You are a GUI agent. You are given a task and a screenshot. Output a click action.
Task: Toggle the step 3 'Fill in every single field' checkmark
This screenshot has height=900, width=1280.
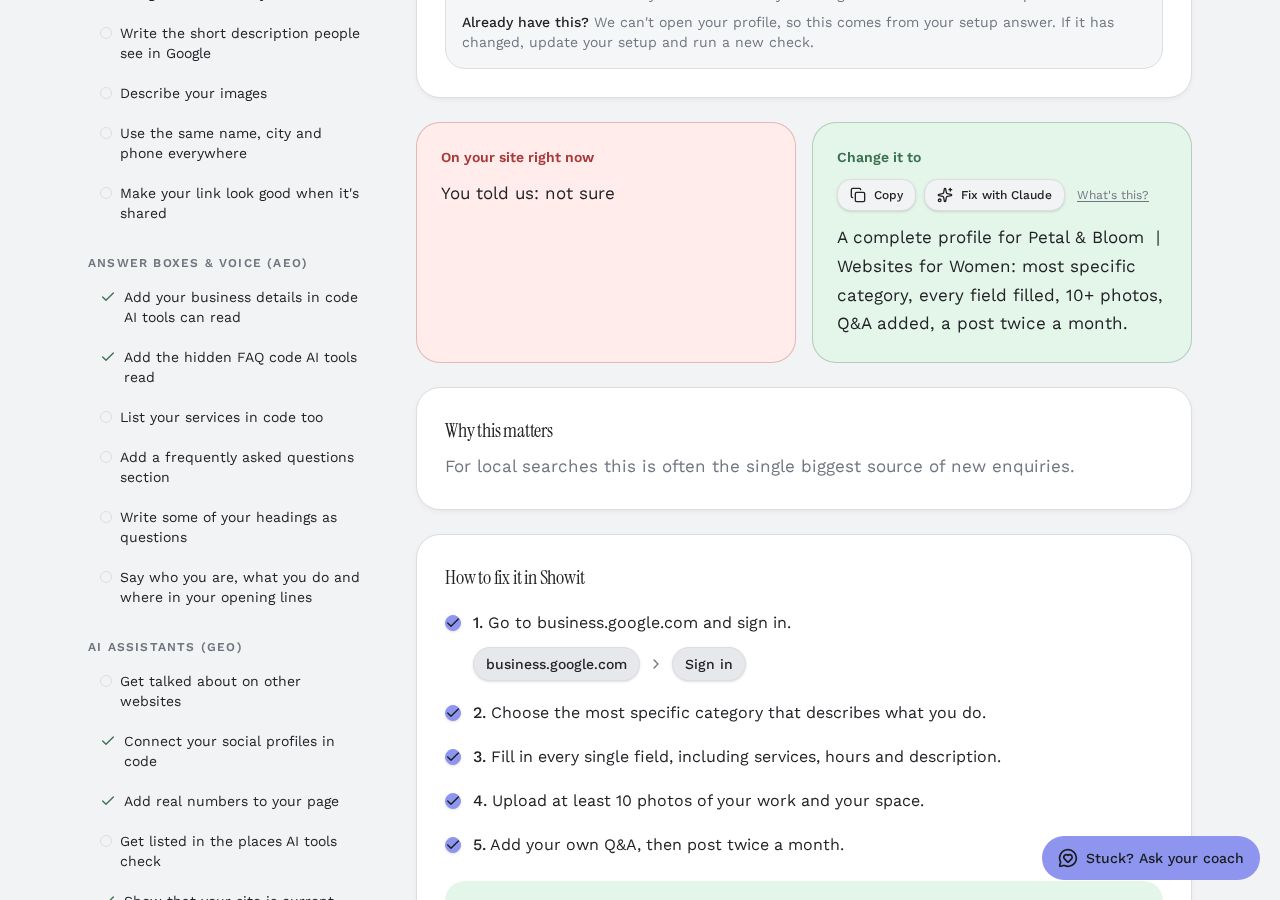pos(453,757)
